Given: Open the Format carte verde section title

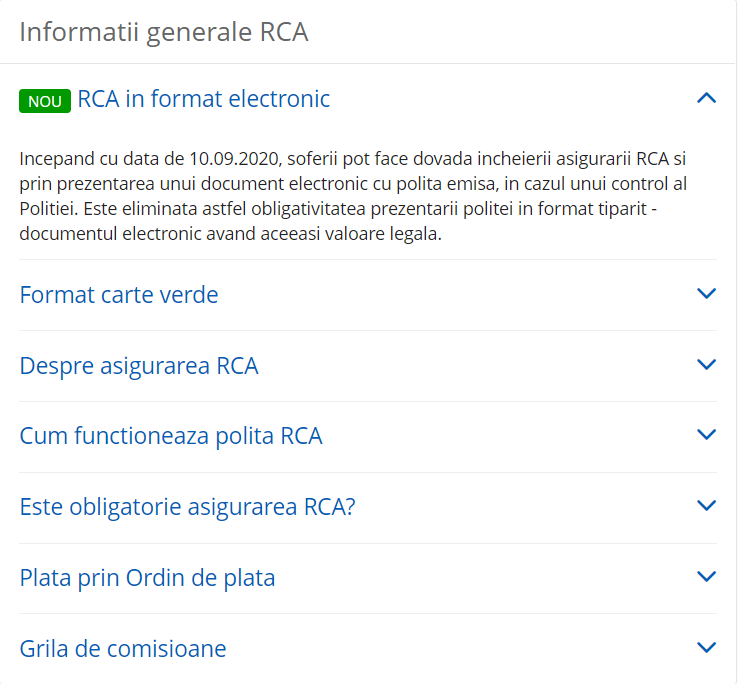Looking at the screenshot, I should click(x=119, y=295).
